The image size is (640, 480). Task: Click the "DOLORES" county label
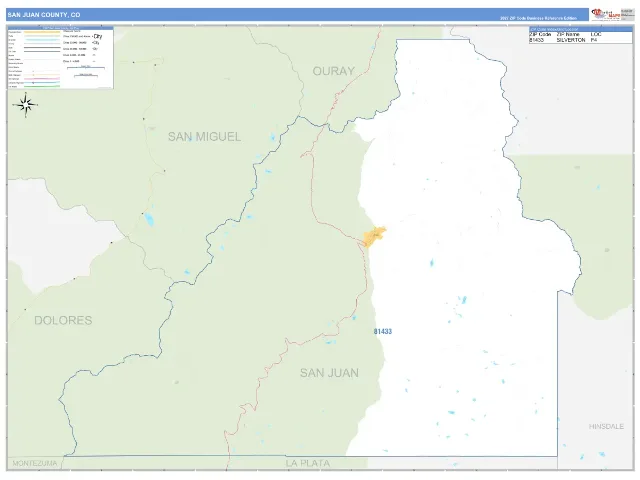63,320
